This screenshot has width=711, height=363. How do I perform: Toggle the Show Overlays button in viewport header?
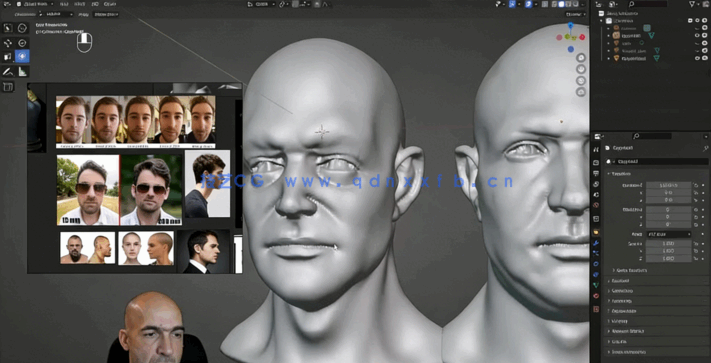(528, 4)
